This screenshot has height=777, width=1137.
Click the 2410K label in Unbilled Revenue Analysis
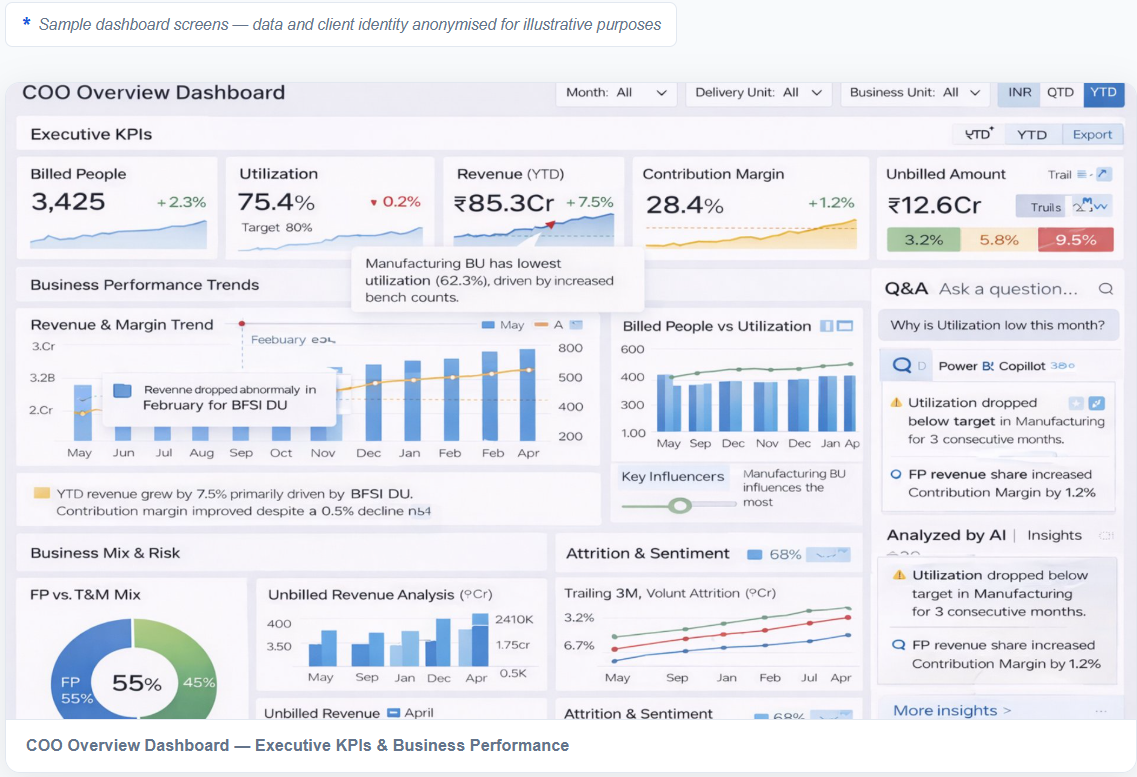click(514, 619)
